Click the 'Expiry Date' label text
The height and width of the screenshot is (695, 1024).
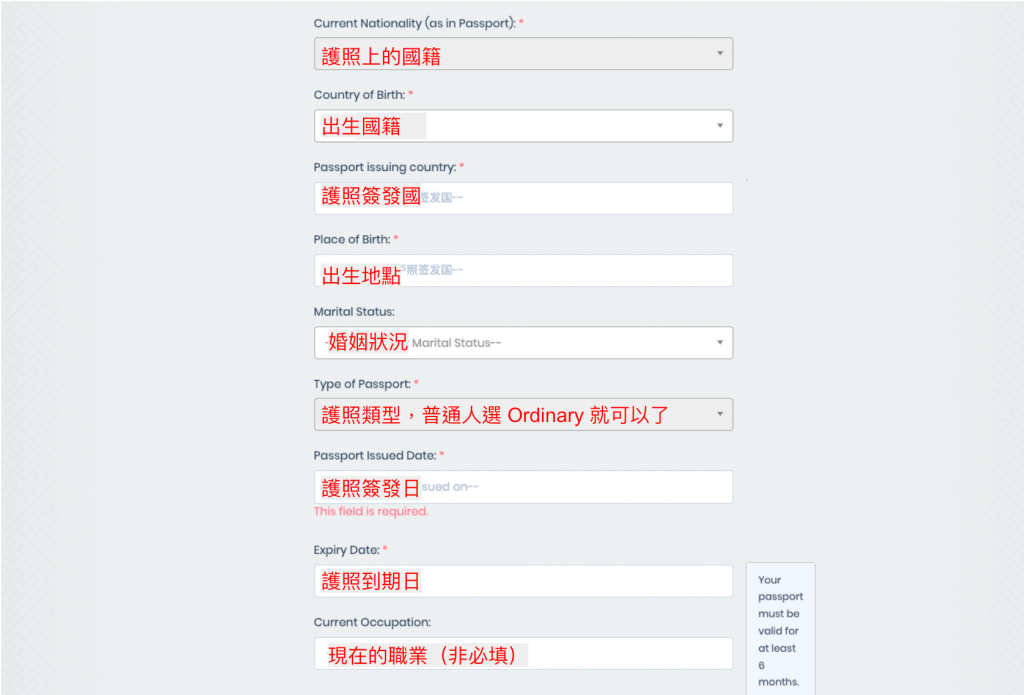click(x=345, y=550)
